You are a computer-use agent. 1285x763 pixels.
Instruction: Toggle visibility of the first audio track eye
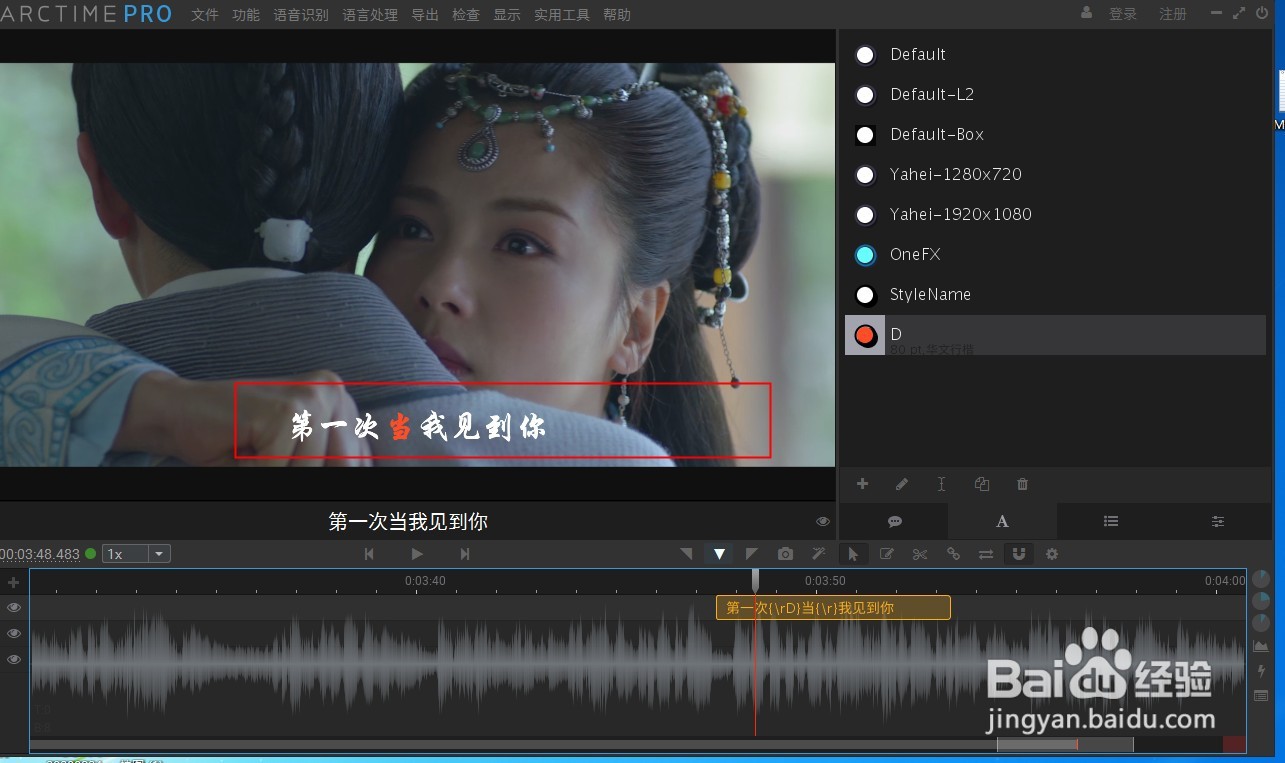click(14, 606)
